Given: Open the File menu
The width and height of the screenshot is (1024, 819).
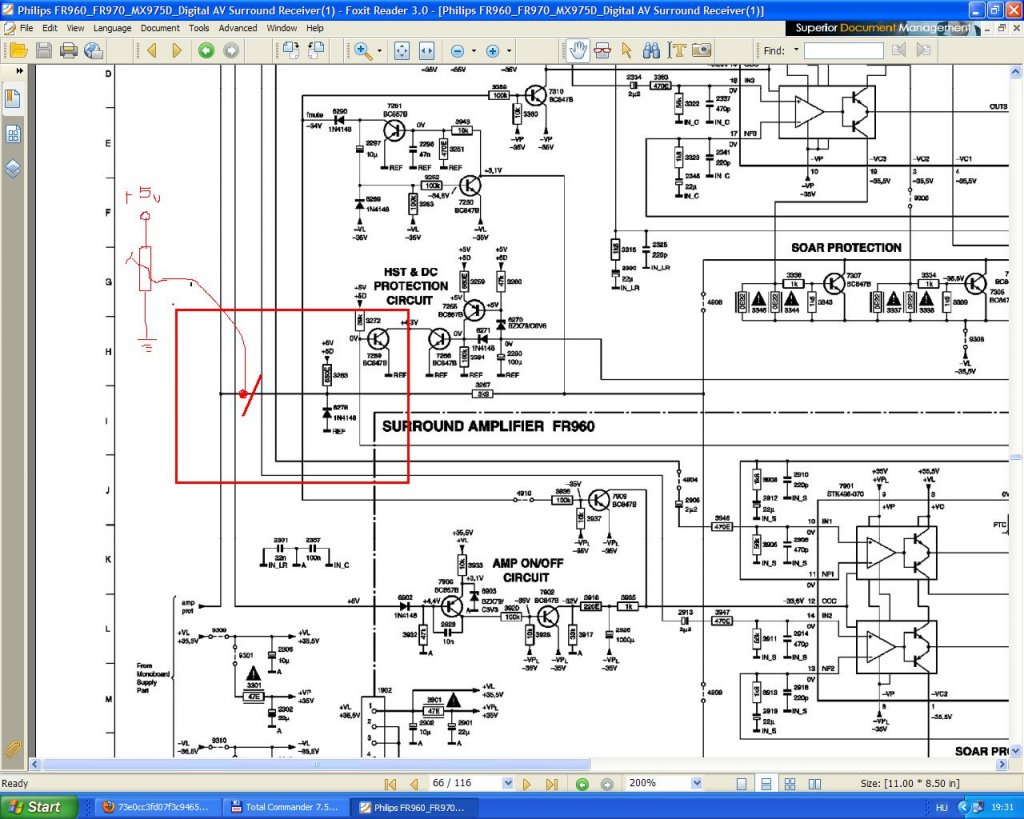Looking at the screenshot, I should point(27,28).
